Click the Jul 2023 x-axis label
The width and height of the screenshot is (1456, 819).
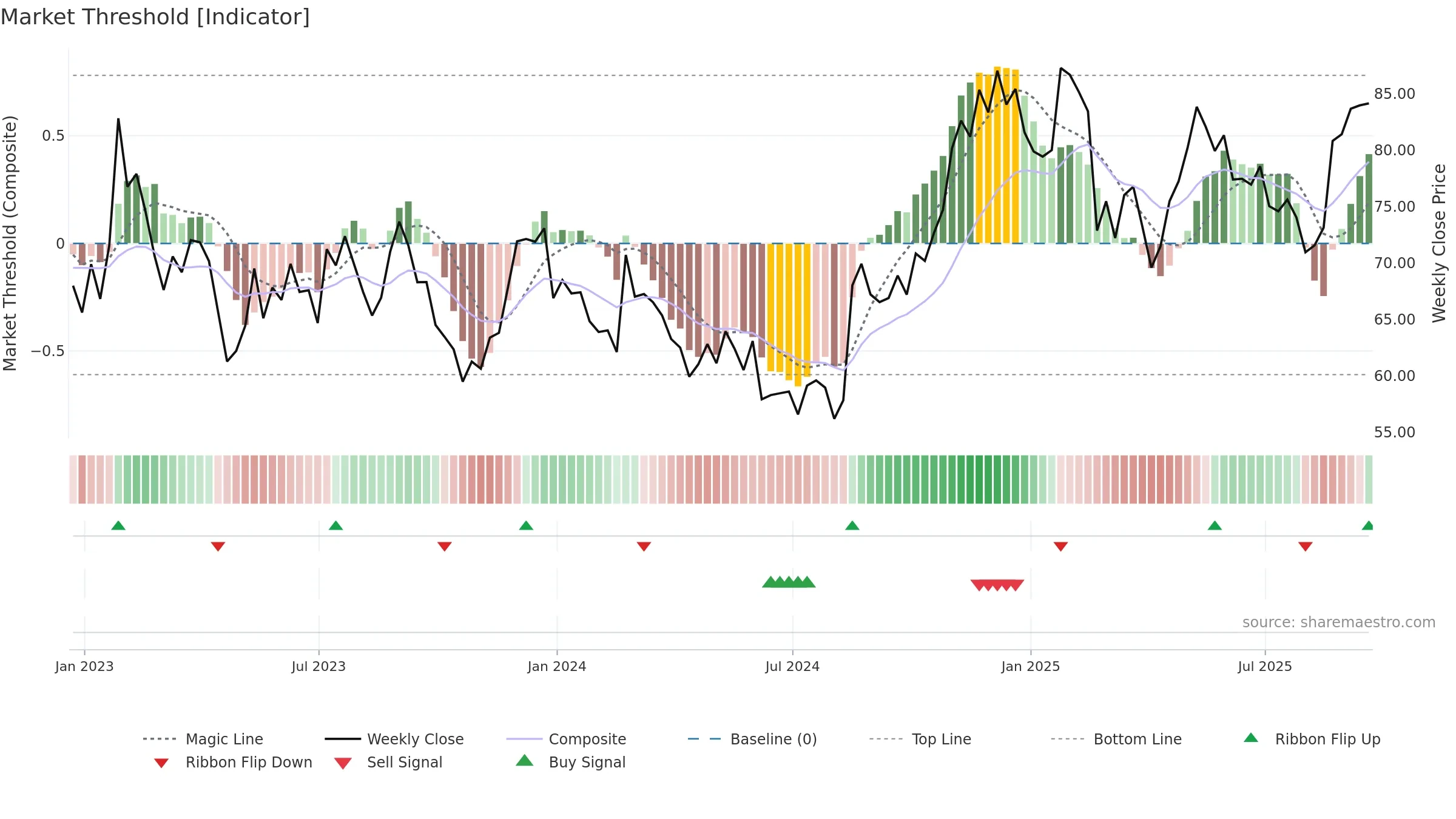318,666
